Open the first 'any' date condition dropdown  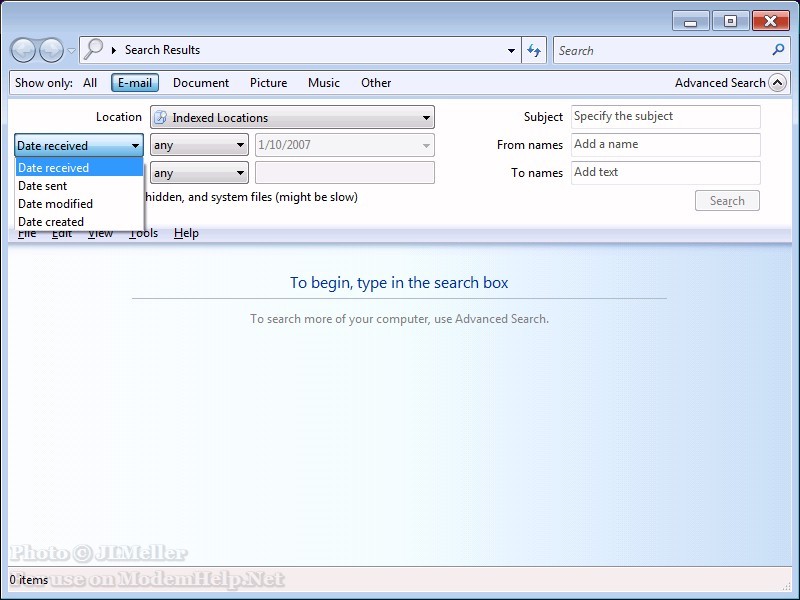tap(199, 145)
